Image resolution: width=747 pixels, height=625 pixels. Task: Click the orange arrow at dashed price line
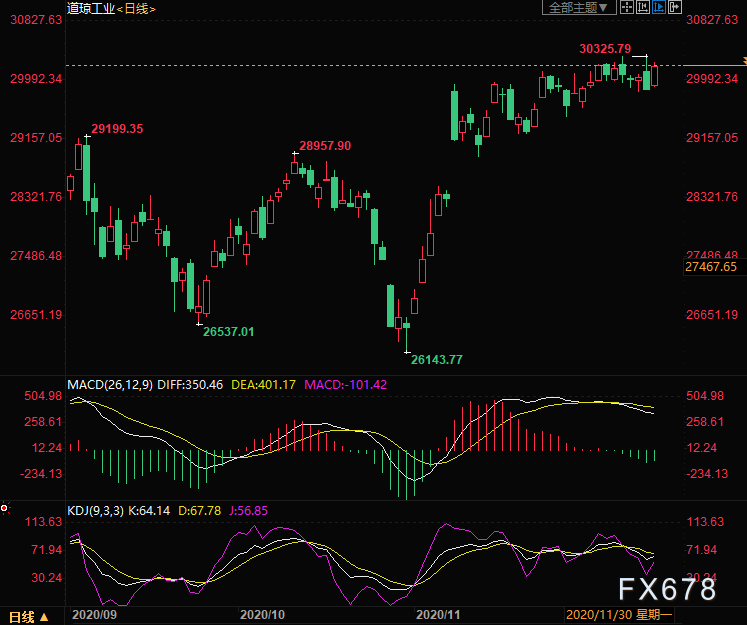[742, 66]
